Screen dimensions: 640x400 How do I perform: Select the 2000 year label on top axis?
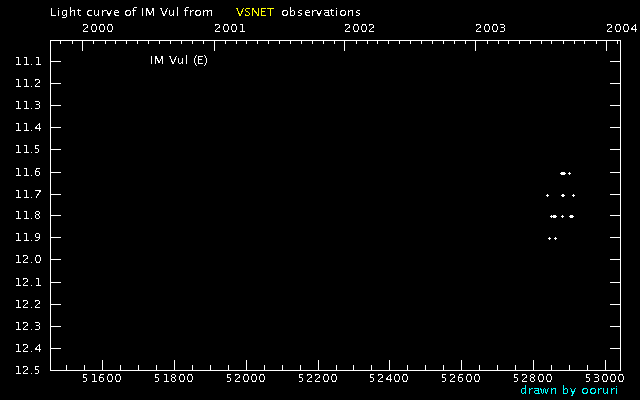coord(98,28)
